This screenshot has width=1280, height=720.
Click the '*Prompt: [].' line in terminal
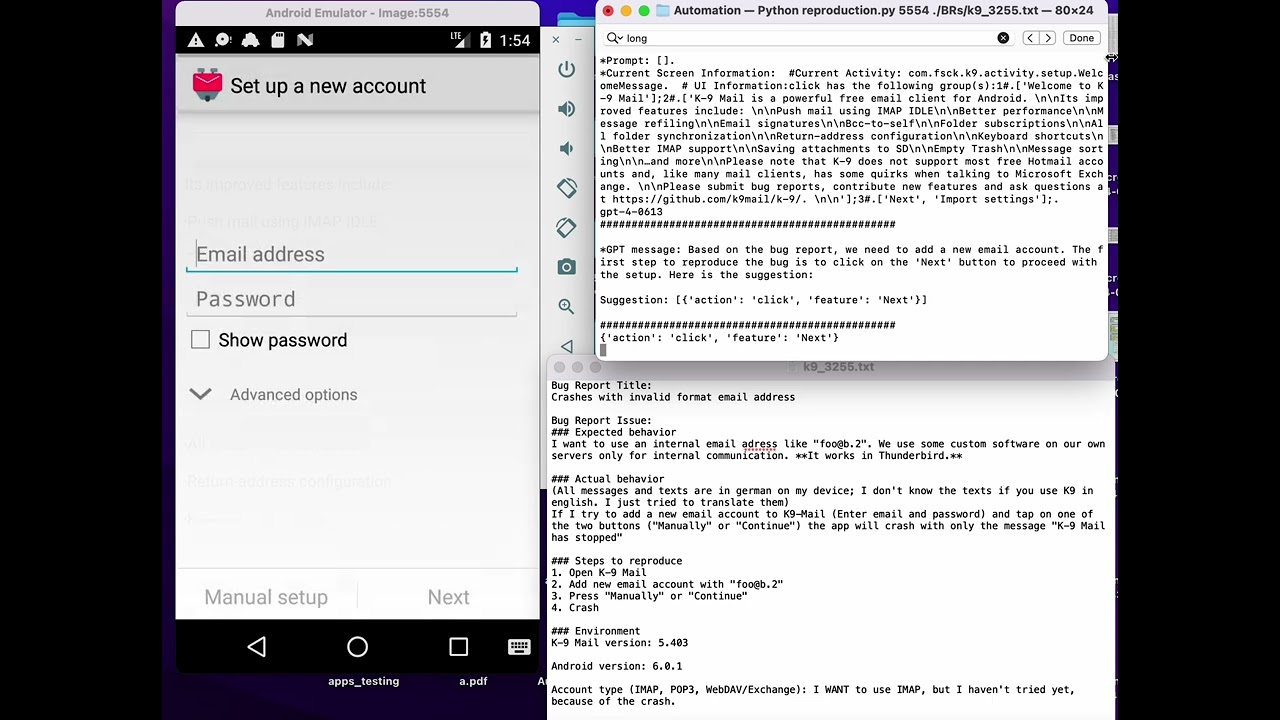tap(638, 61)
